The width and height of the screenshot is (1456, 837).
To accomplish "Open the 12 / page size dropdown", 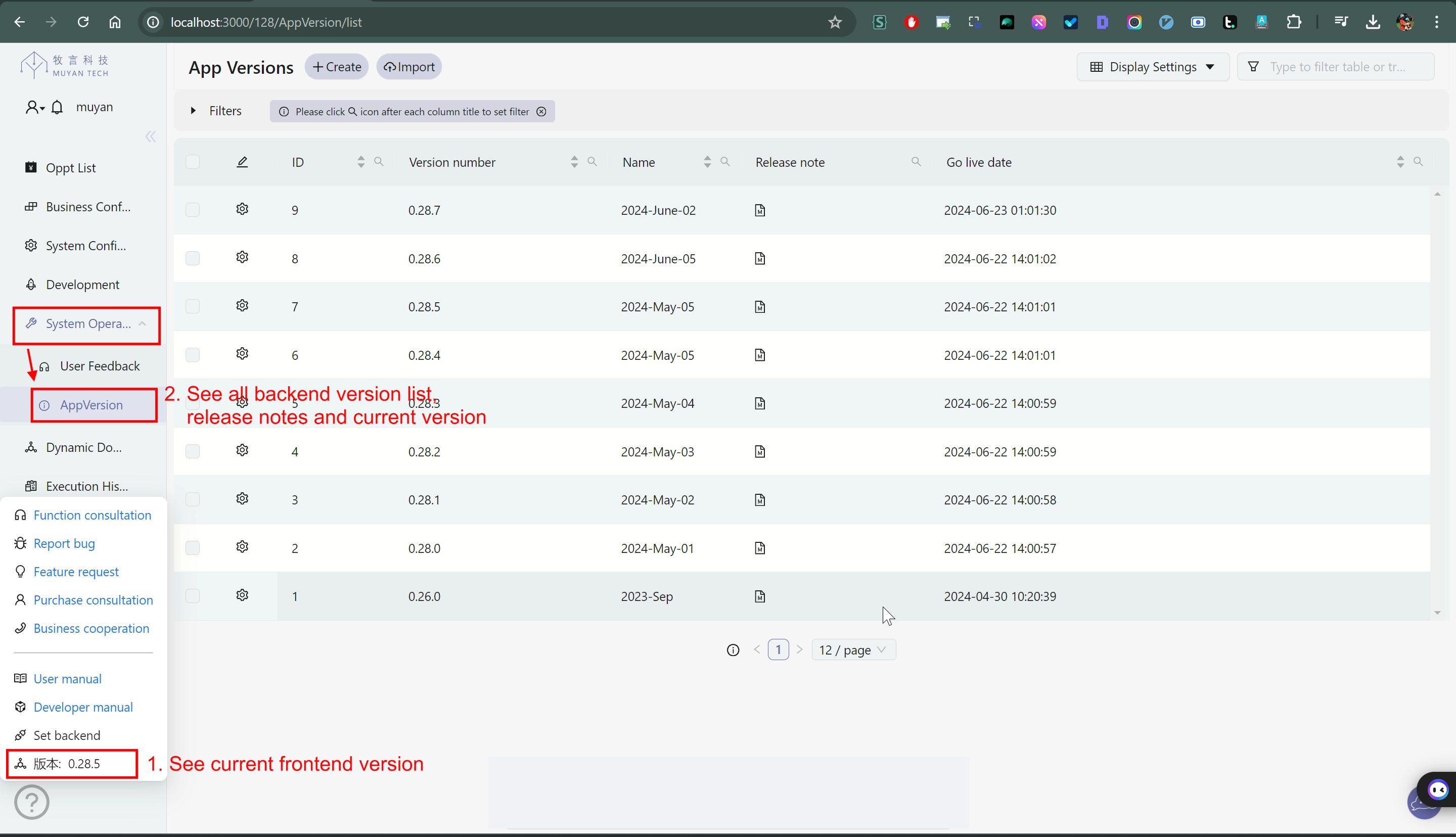I will coord(853,650).
